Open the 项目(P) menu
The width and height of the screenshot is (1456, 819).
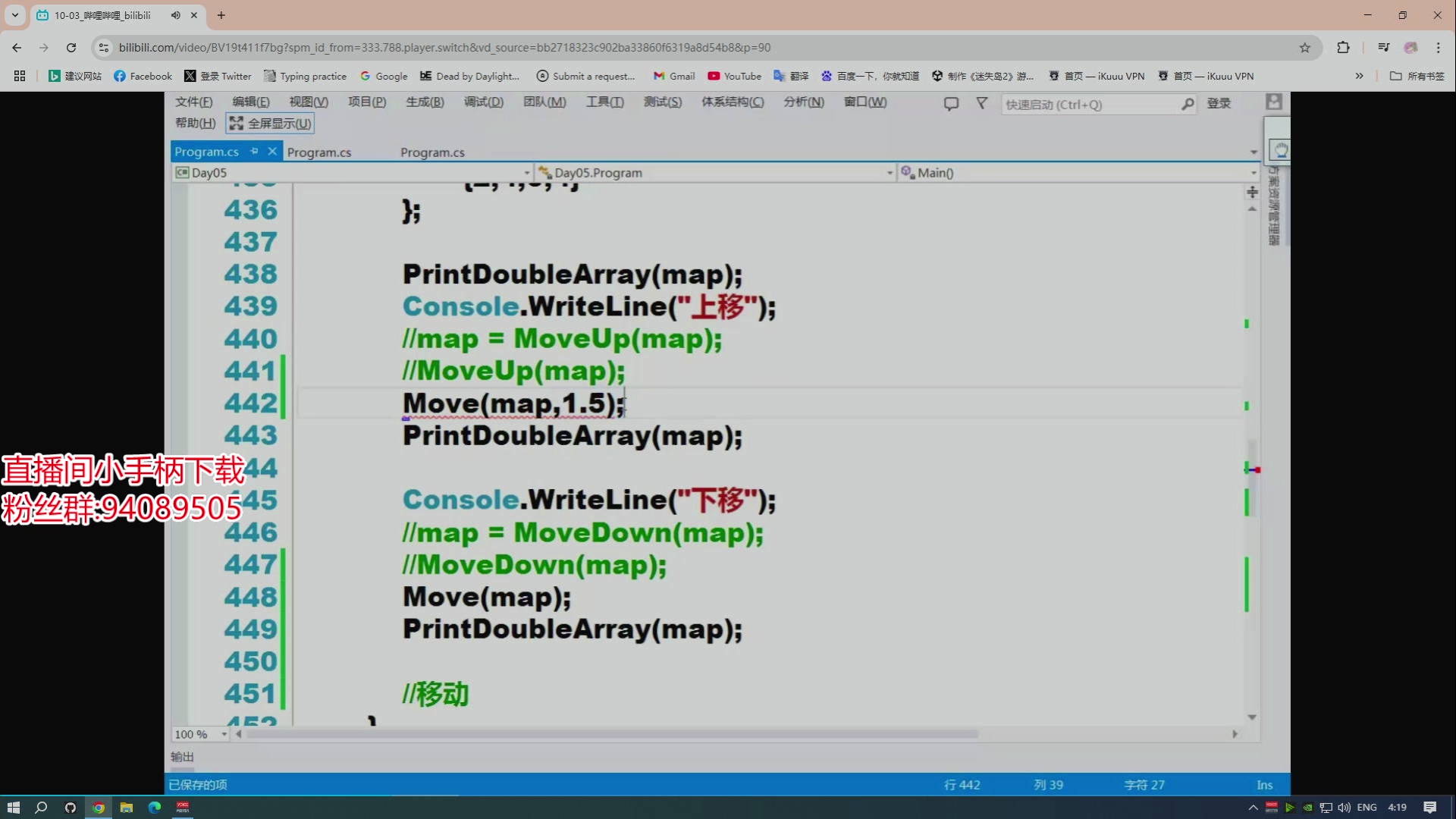(367, 102)
